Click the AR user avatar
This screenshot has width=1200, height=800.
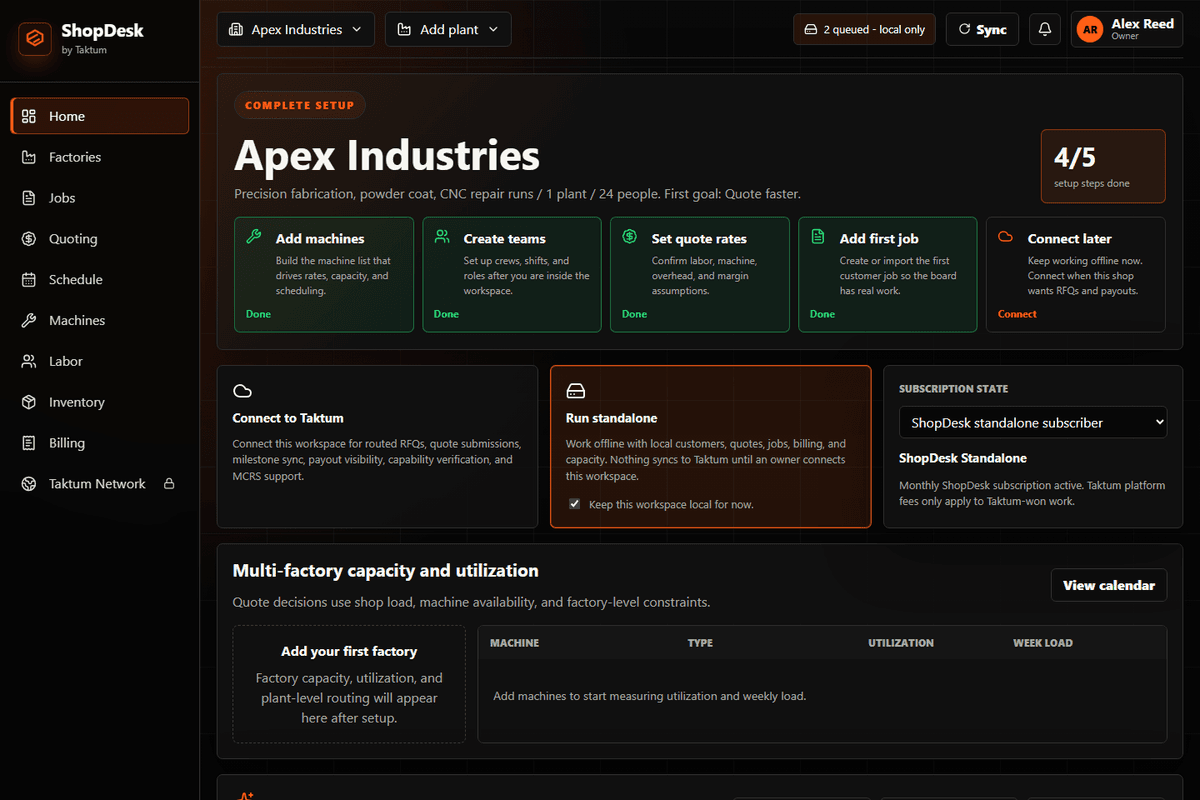[1090, 30]
